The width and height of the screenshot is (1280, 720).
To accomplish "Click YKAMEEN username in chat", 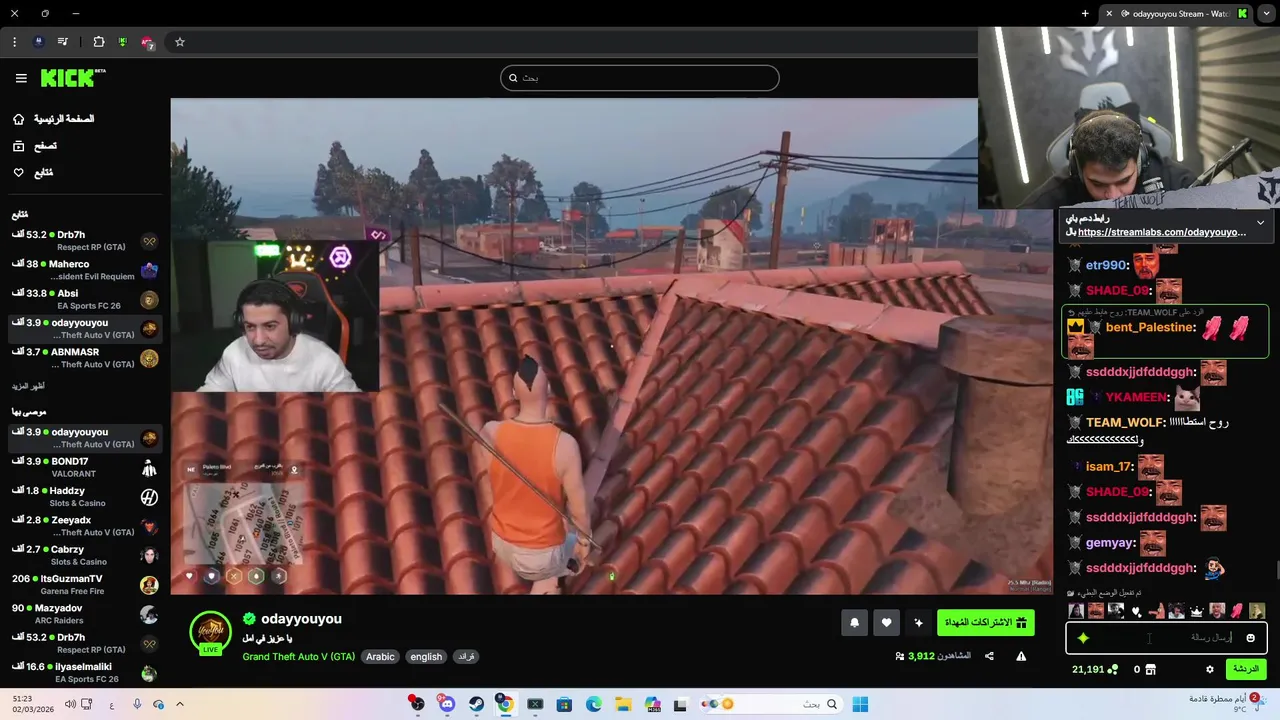I will (1137, 397).
